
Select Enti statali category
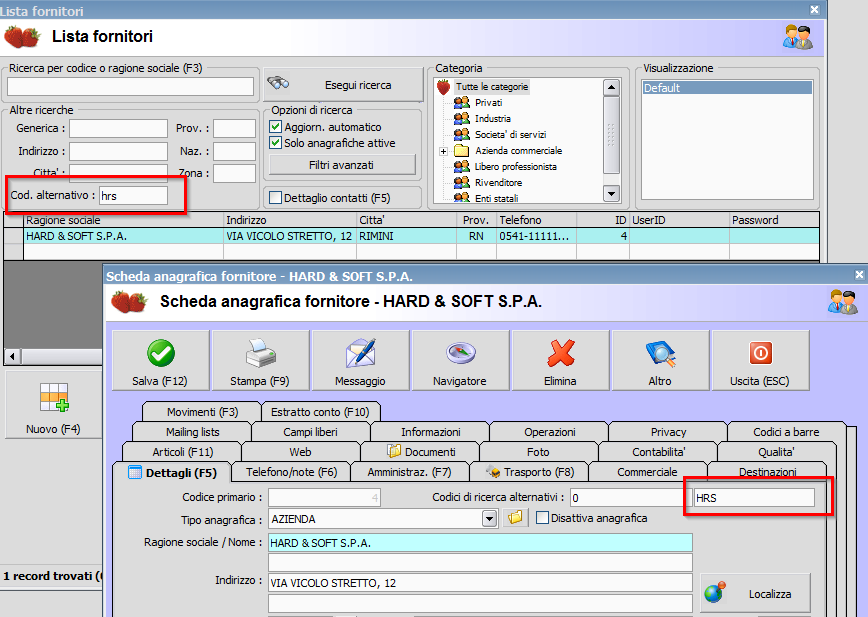[497, 198]
